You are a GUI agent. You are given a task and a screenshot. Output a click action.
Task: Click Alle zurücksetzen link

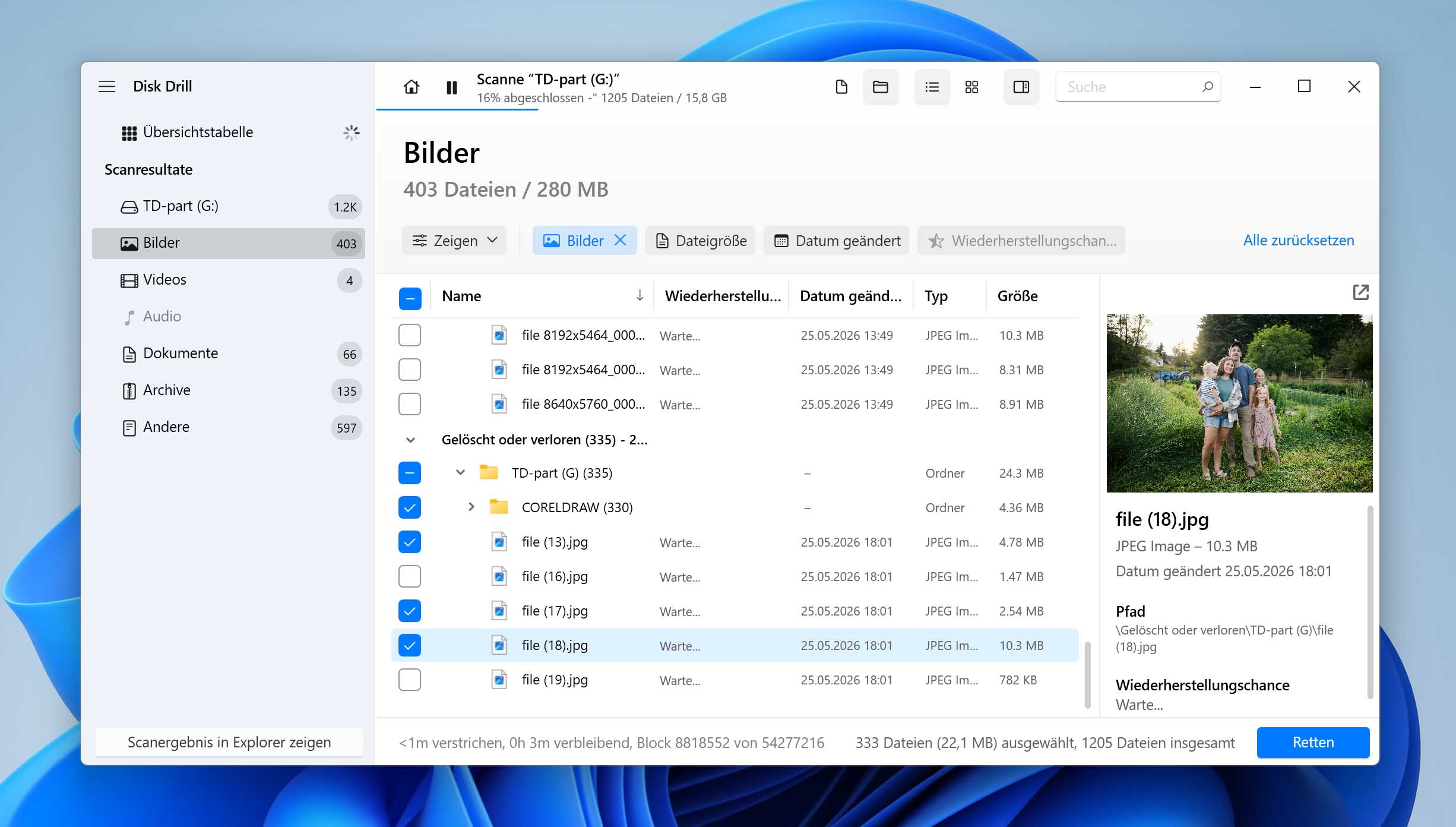coord(1299,241)
